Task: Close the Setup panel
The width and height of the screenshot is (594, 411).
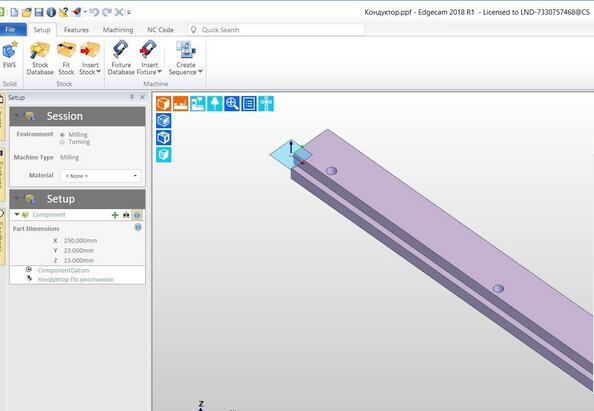Action: point(142,97)
